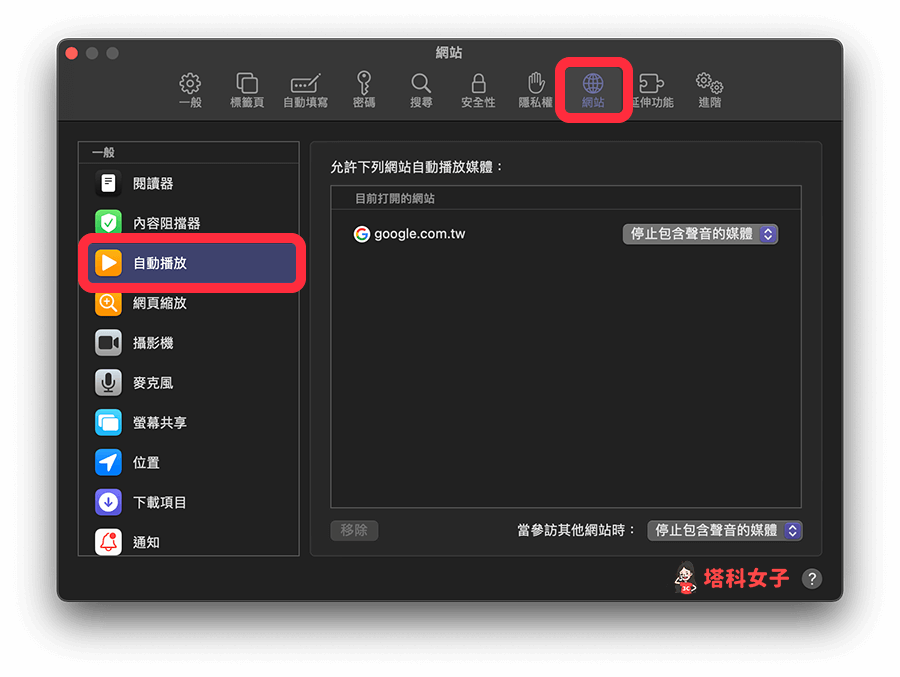Select 閱讀器 Reader in the sidebar
900x677 pixels.
[189, 183]
